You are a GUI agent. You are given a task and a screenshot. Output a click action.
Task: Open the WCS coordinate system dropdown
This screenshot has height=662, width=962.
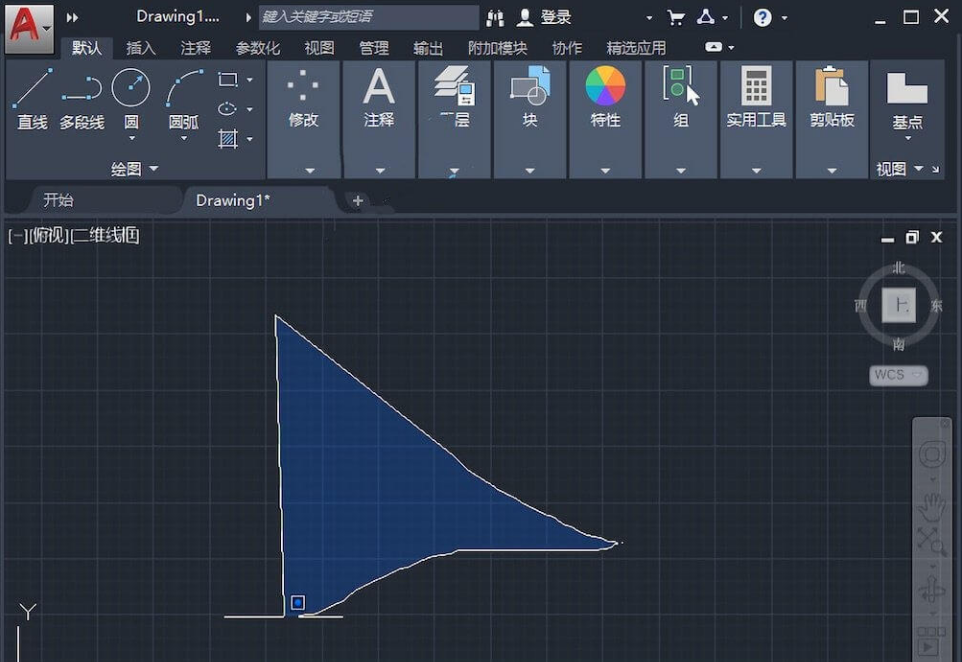click(x=898, y=375)
